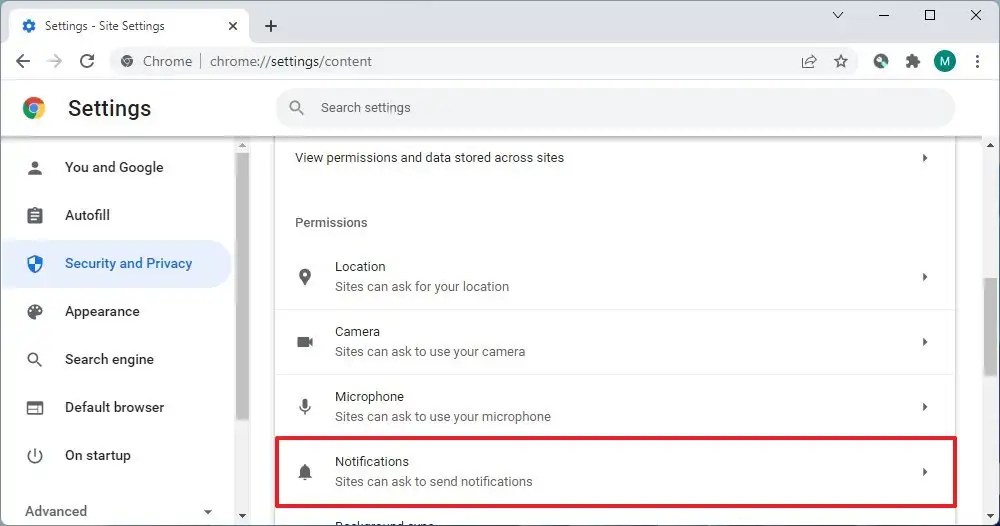1000x526 pixels.
Task: Click the person icon beside You and Google
Action: (35, 168)
